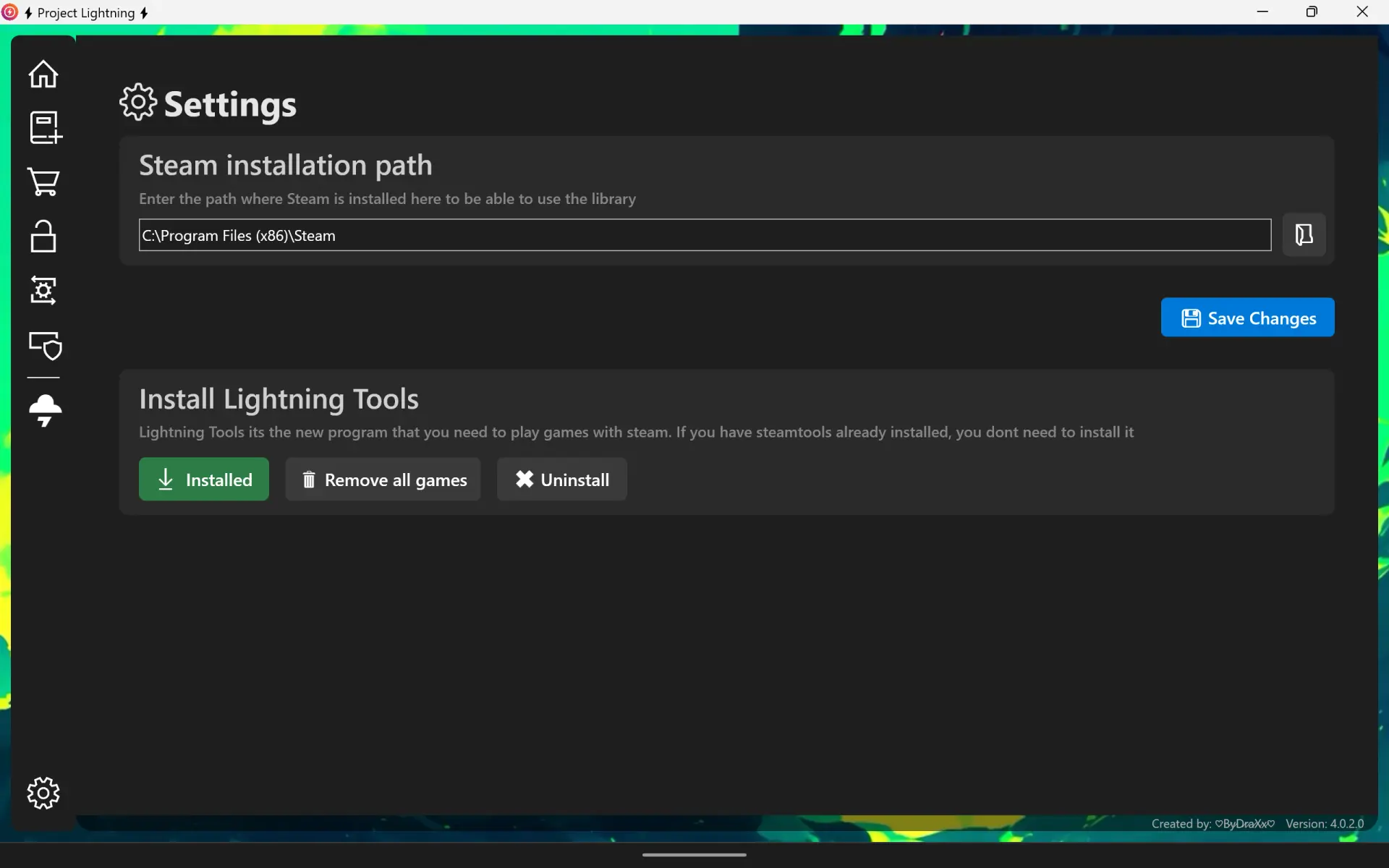The height and width of the screenshot is (868, 1389).
Task: Click the cloud lightning sidebar icon
Action: click(45, 411)
